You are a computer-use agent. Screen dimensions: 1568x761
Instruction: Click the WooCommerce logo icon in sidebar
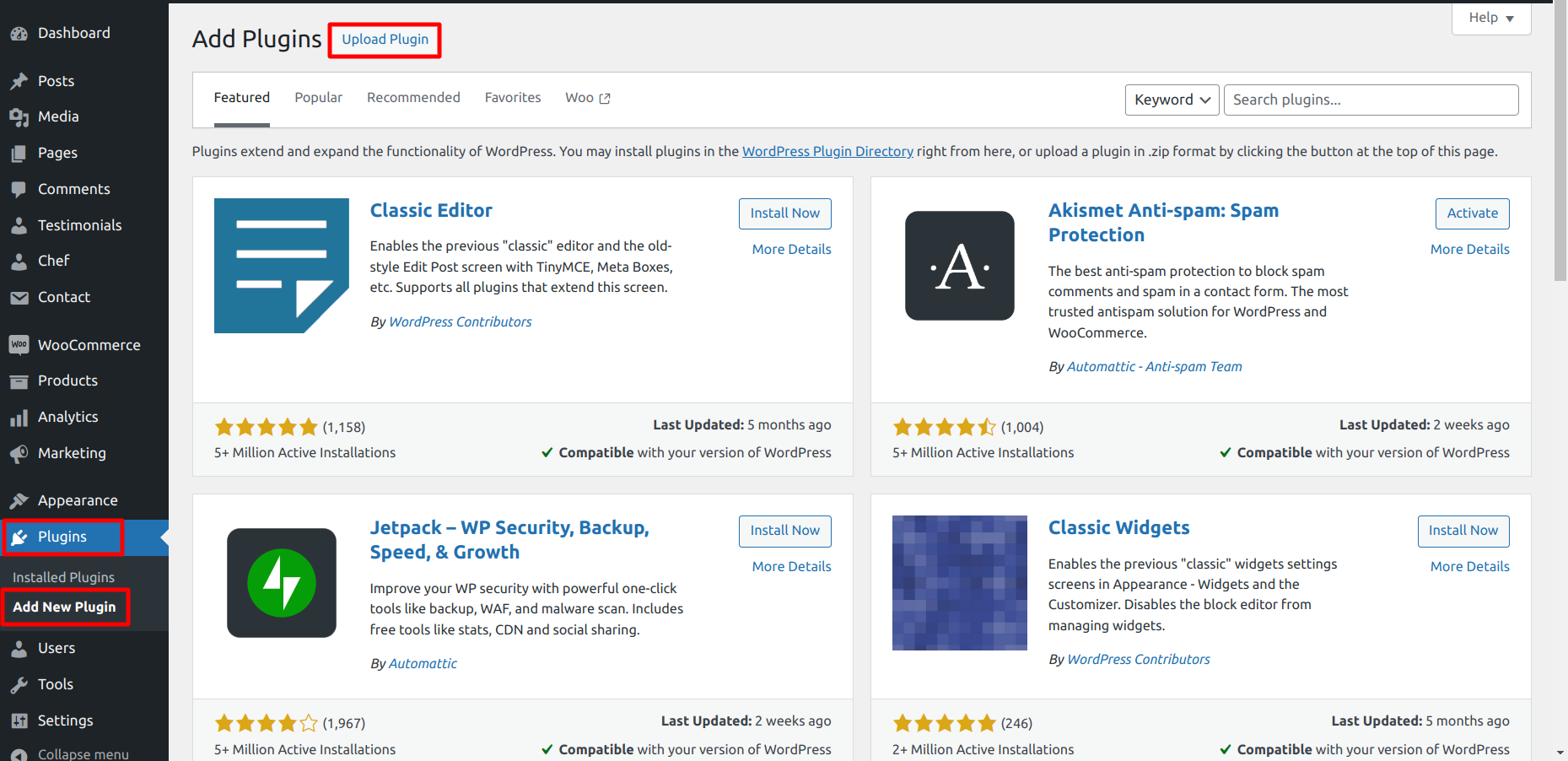[x=19, y=345]
